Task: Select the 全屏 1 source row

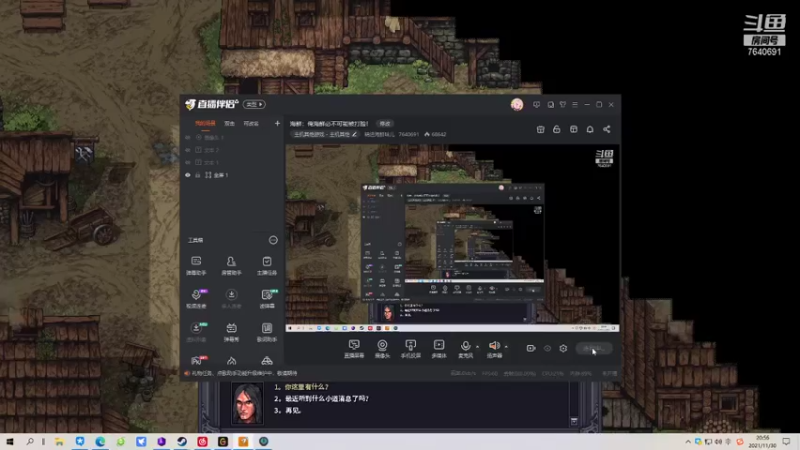Action: click(232, 175)
